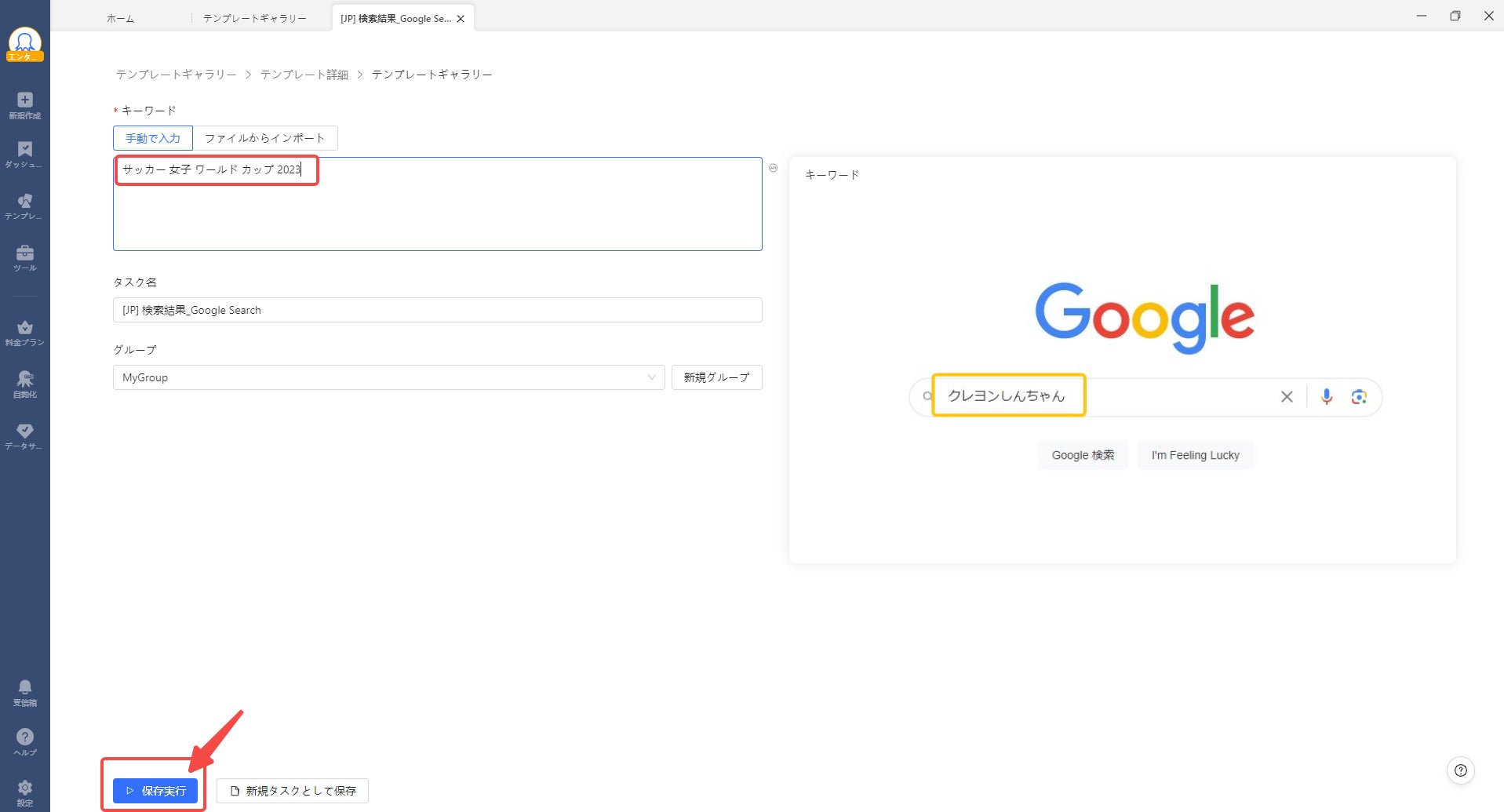Switch to import from file (ファイルからインポート)
This screenshot has width=1504, height=812.
[264, 138]
